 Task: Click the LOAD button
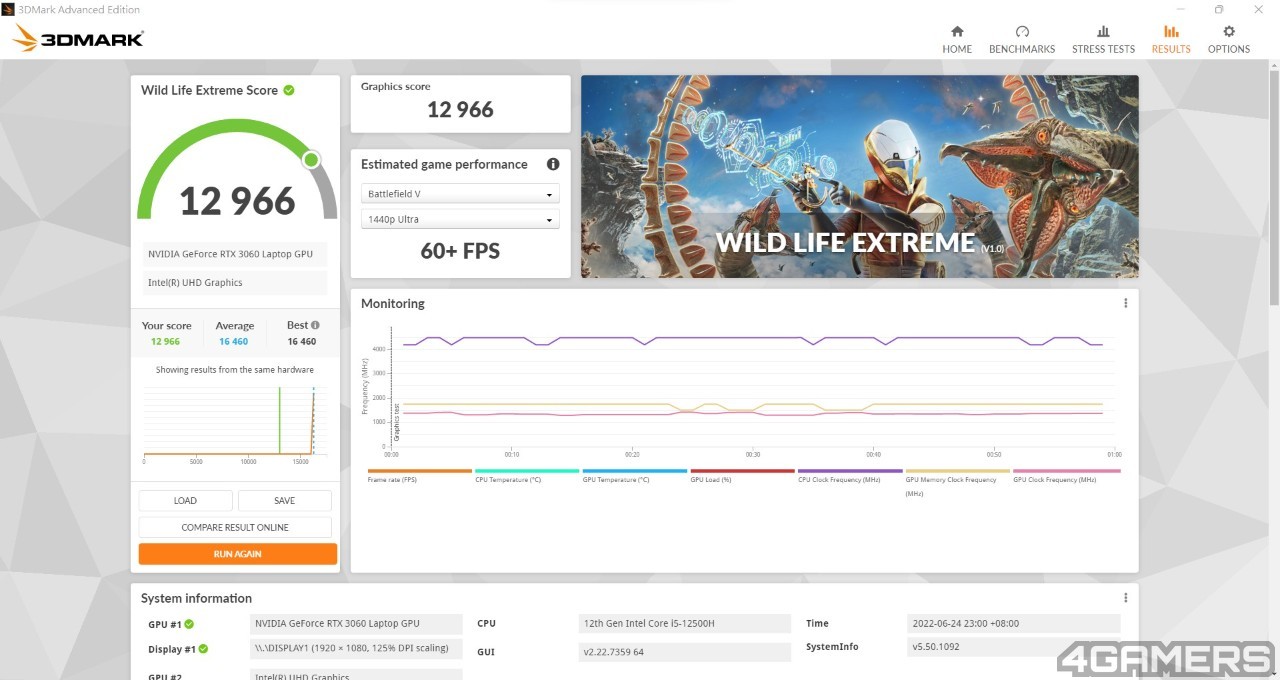(185, 501)
